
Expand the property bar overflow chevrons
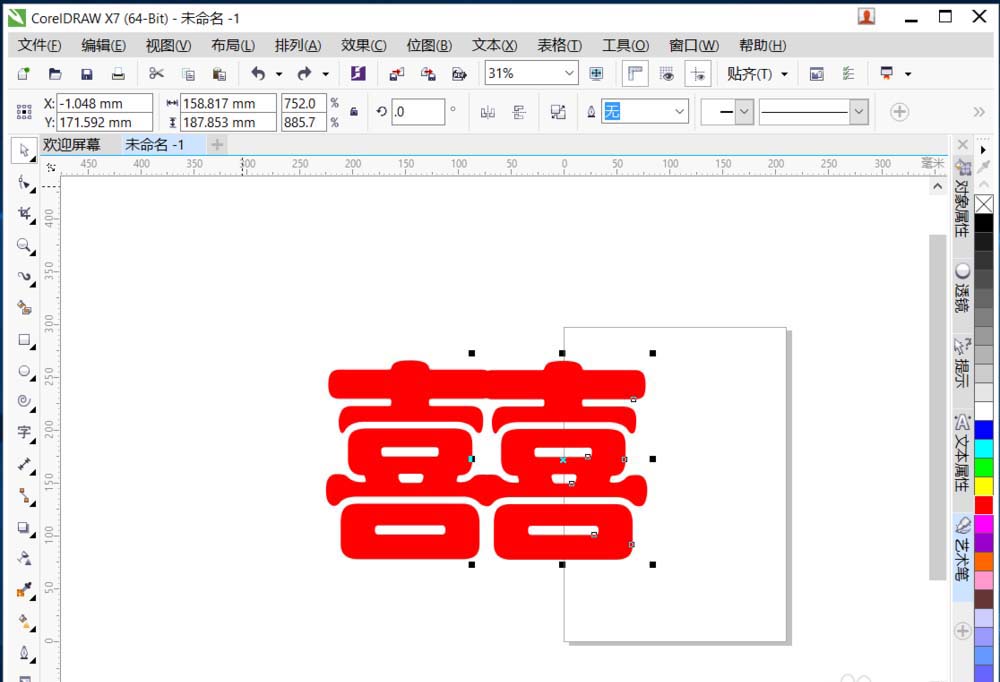coord(980,112)
